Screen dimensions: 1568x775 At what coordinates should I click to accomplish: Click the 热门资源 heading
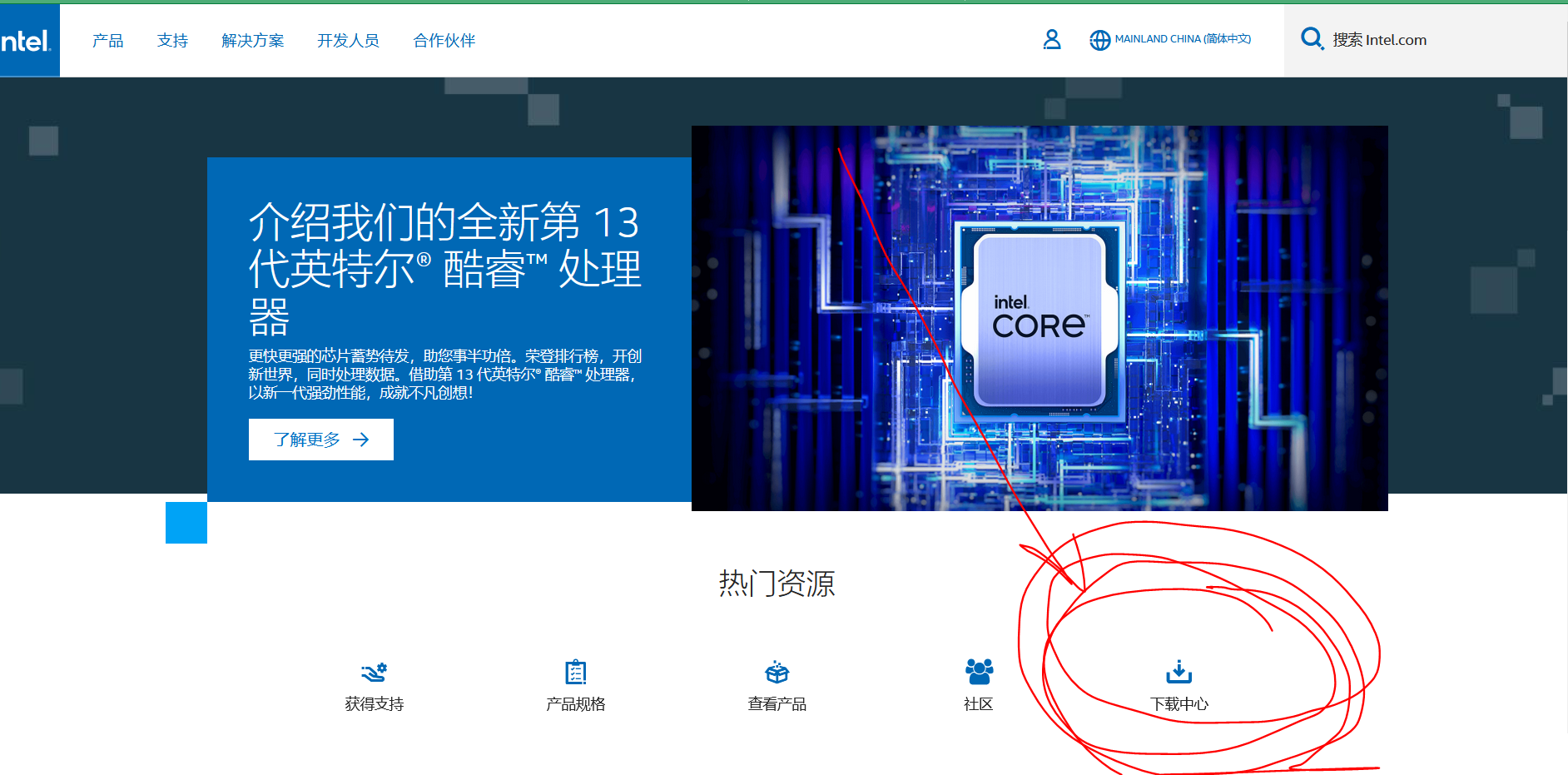[777, 584]
